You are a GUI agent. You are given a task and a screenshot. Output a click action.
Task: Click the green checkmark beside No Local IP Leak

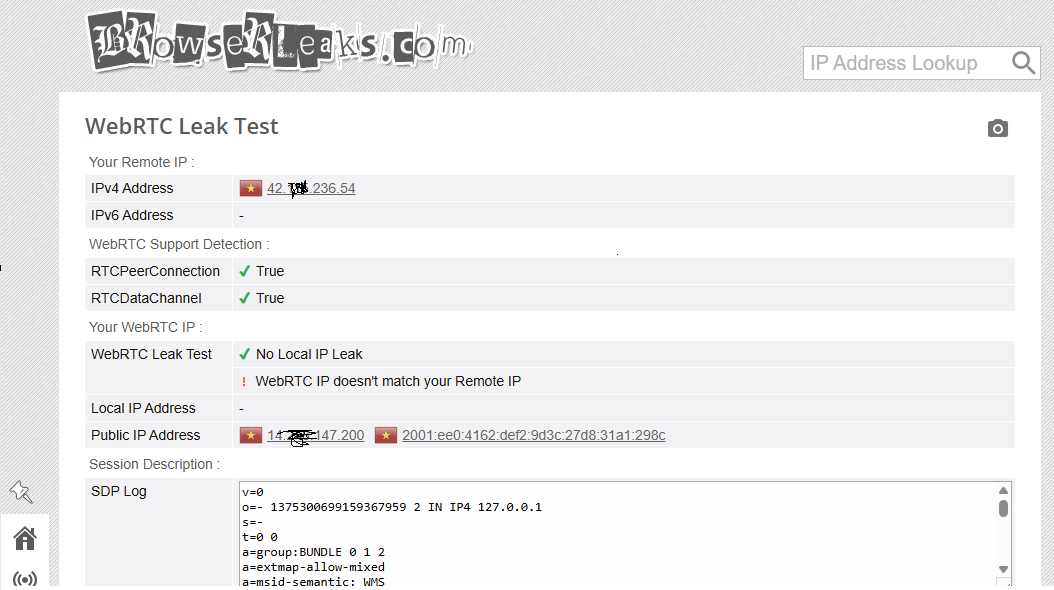click(x=244, y=354)
